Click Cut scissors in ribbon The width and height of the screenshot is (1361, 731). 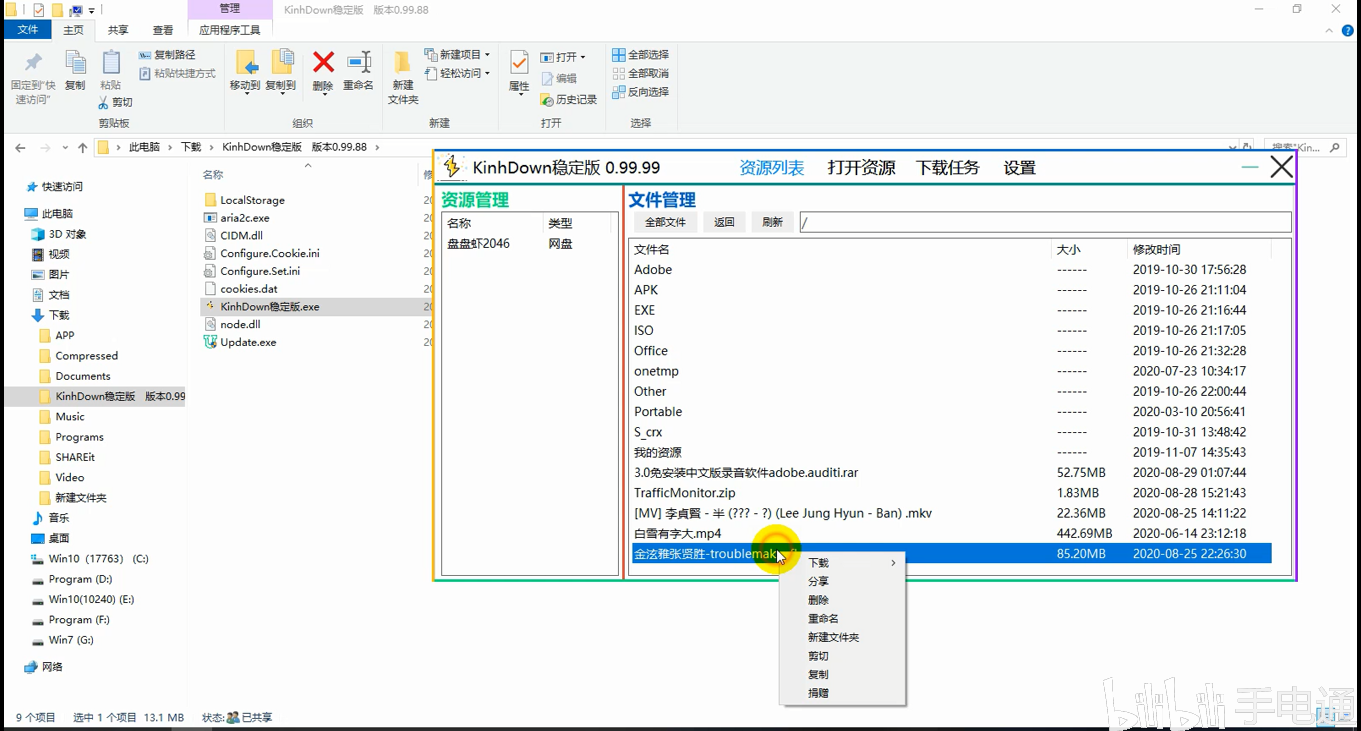115,102
